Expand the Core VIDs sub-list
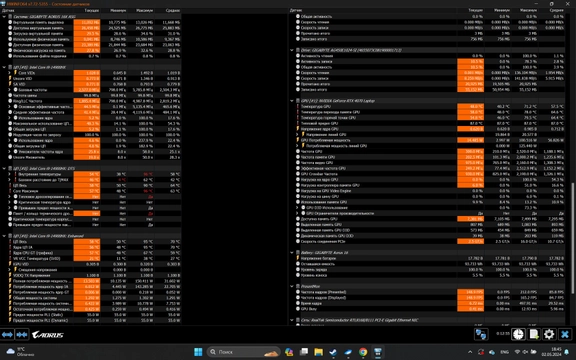 (x=10, y=73)
